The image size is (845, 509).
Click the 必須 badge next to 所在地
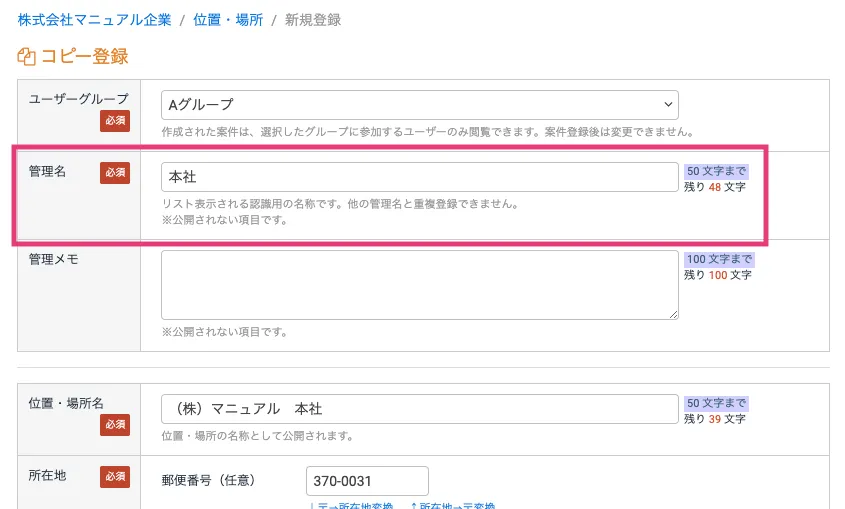115,477
